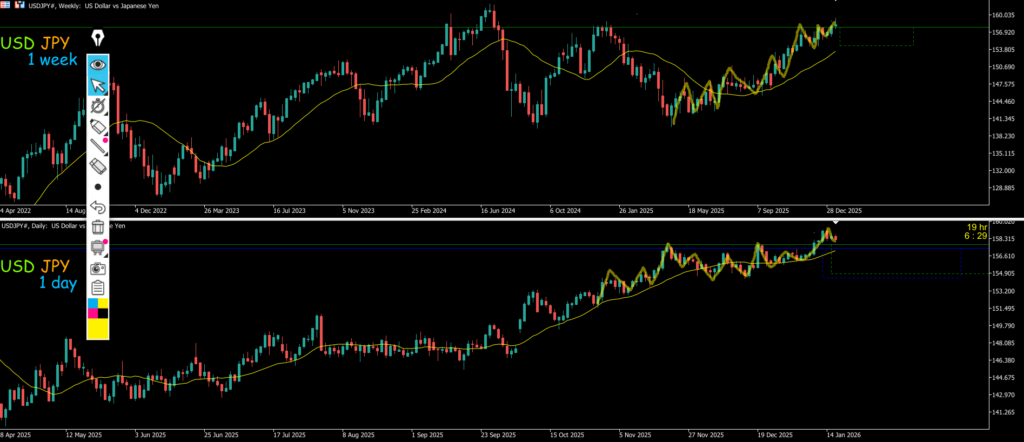Click the black dot brush size button
The height and width of the screenshot is (442, 1024).
98,187
